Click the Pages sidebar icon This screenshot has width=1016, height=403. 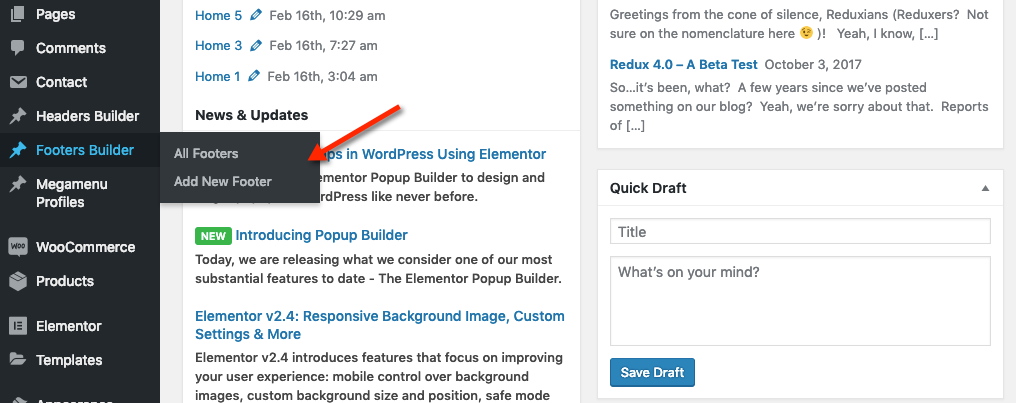(17, 15)
